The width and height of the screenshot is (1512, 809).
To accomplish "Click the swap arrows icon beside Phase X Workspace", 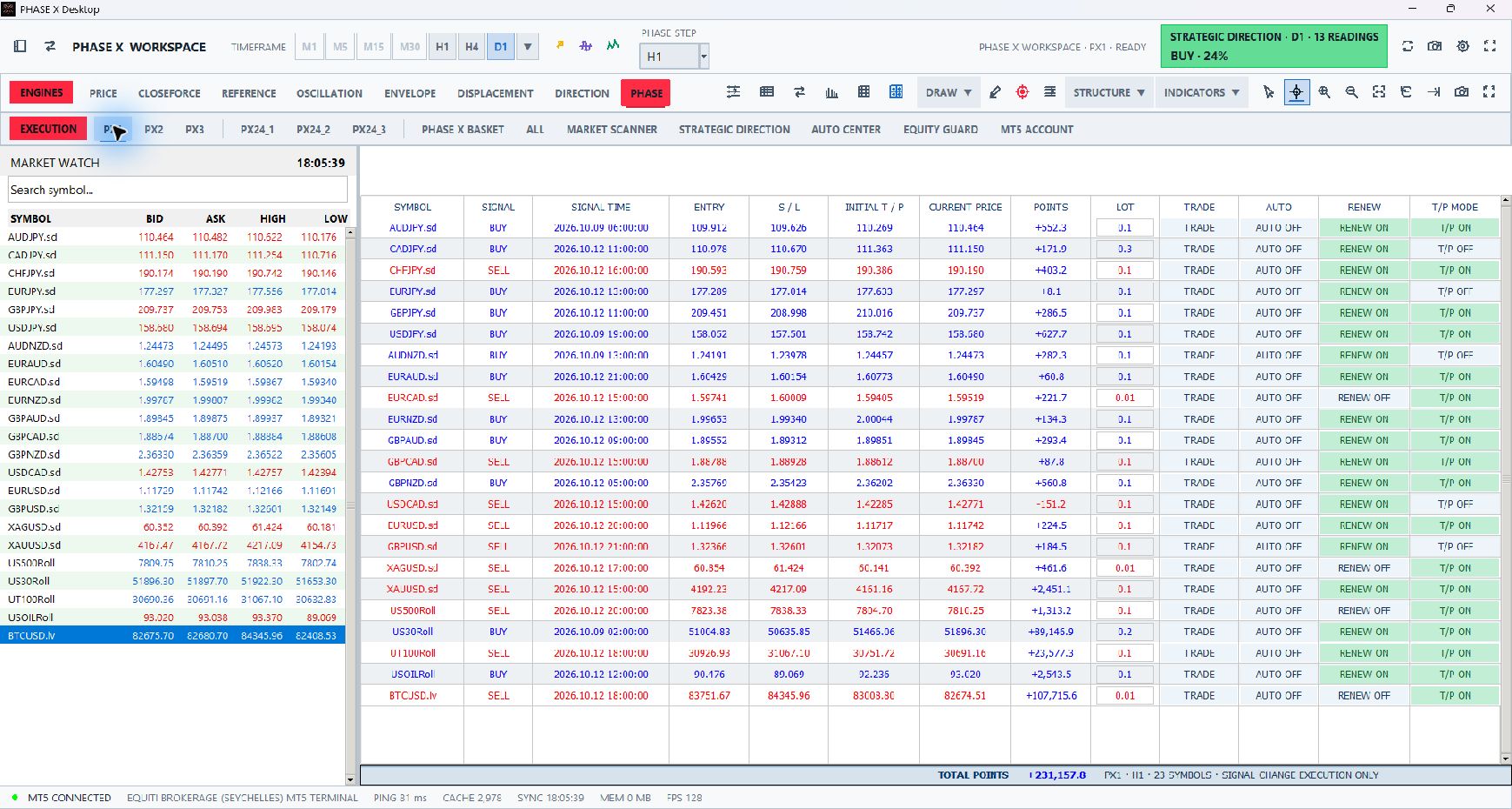I will click(50, 46).
